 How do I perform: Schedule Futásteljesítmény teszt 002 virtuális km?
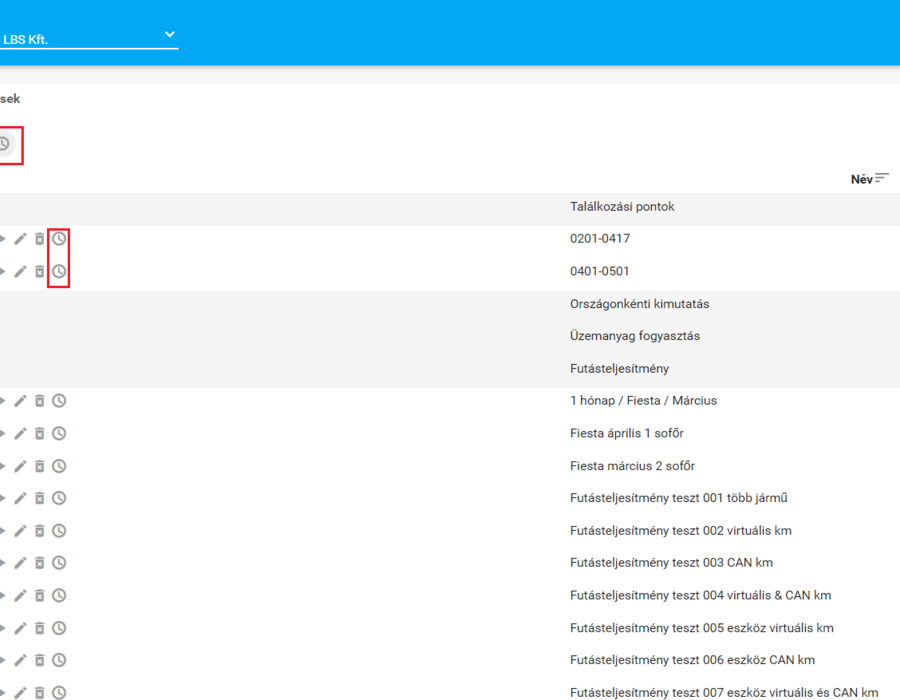(x=59, y=531)
